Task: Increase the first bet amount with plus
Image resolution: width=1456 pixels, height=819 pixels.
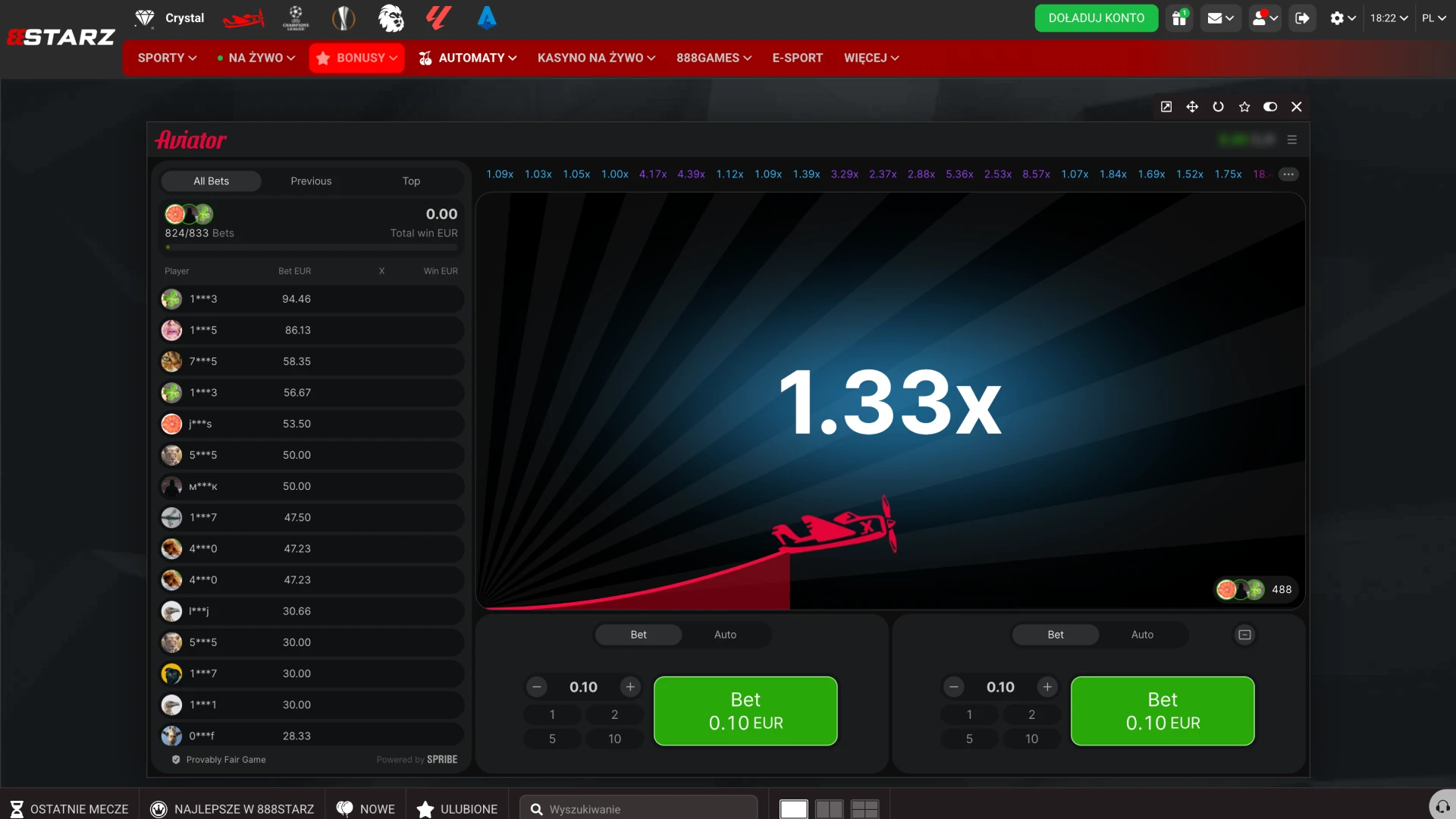Action: click(630, 687)
